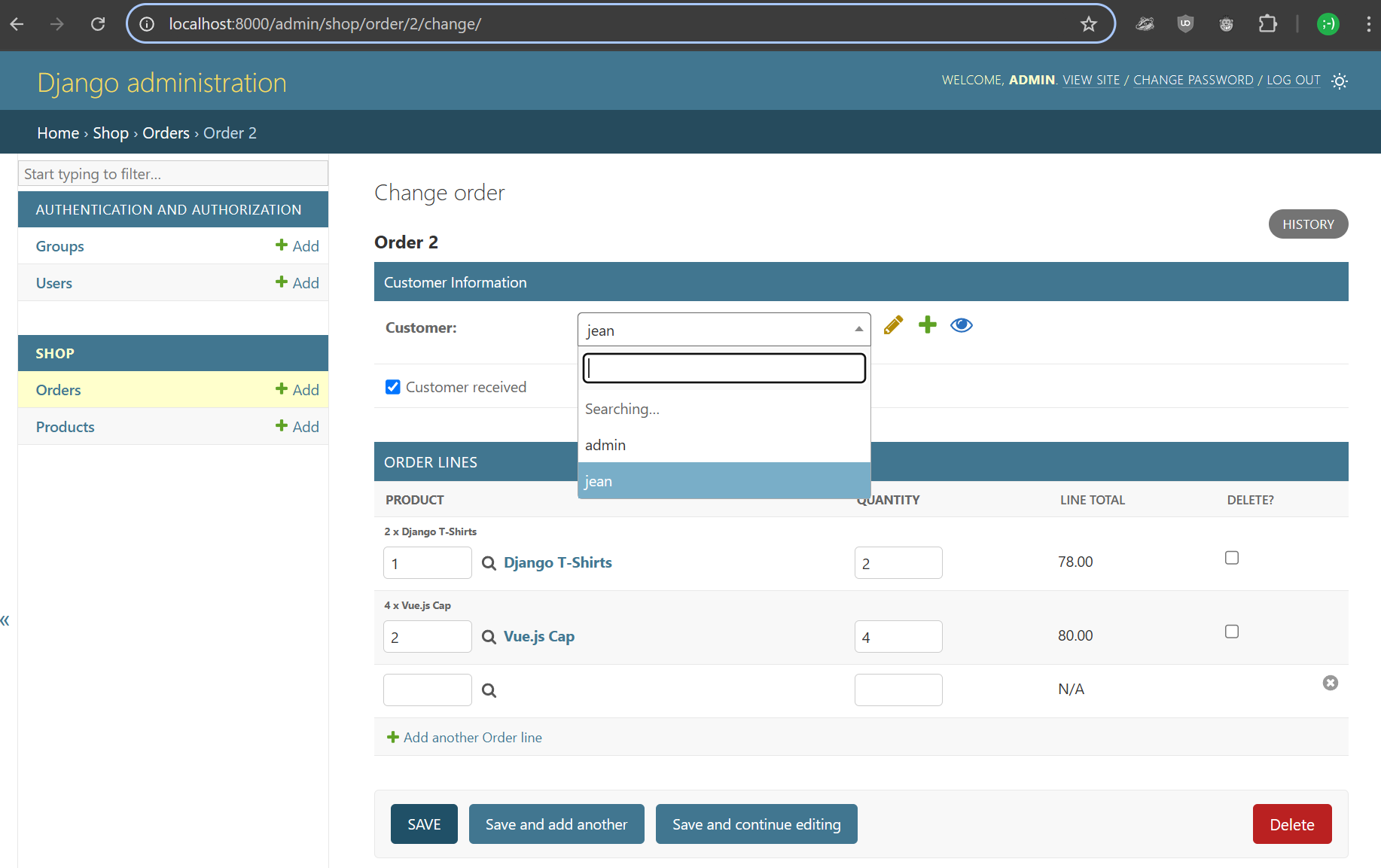
Task: Click the pencil icon to edit customer
Action: (893, 325)
